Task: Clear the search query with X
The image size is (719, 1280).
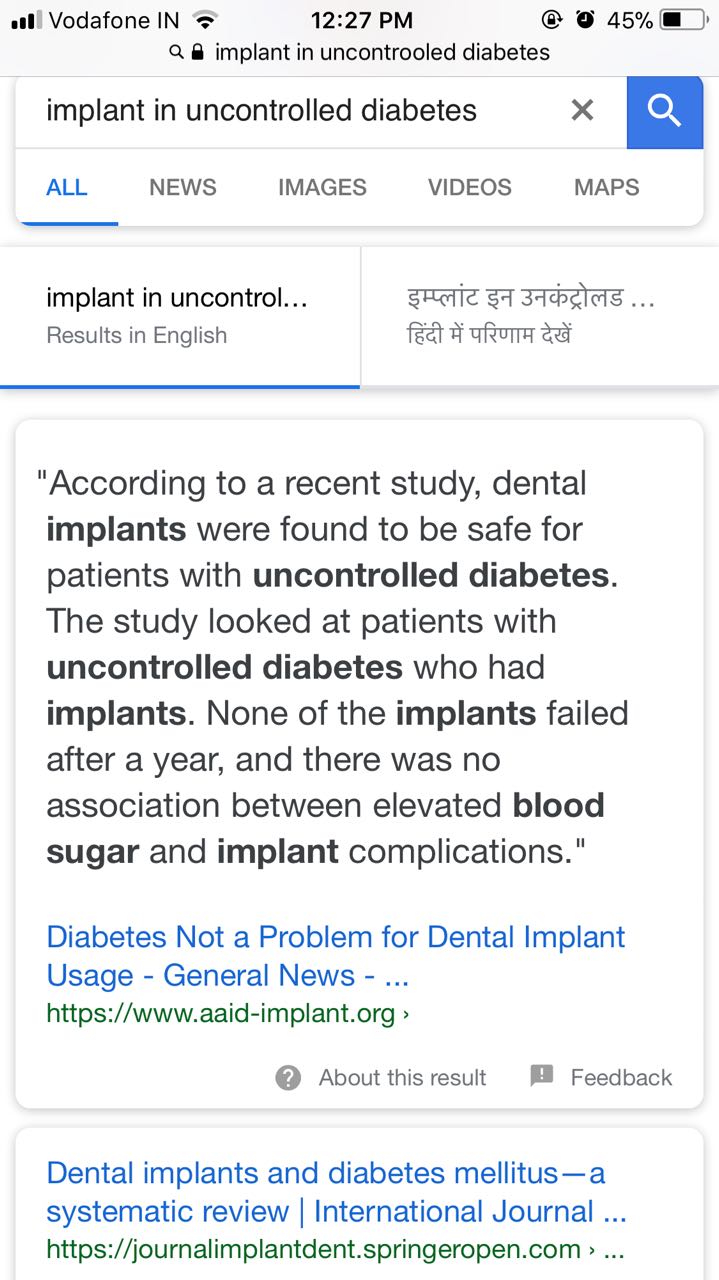Action: (582, 111)
